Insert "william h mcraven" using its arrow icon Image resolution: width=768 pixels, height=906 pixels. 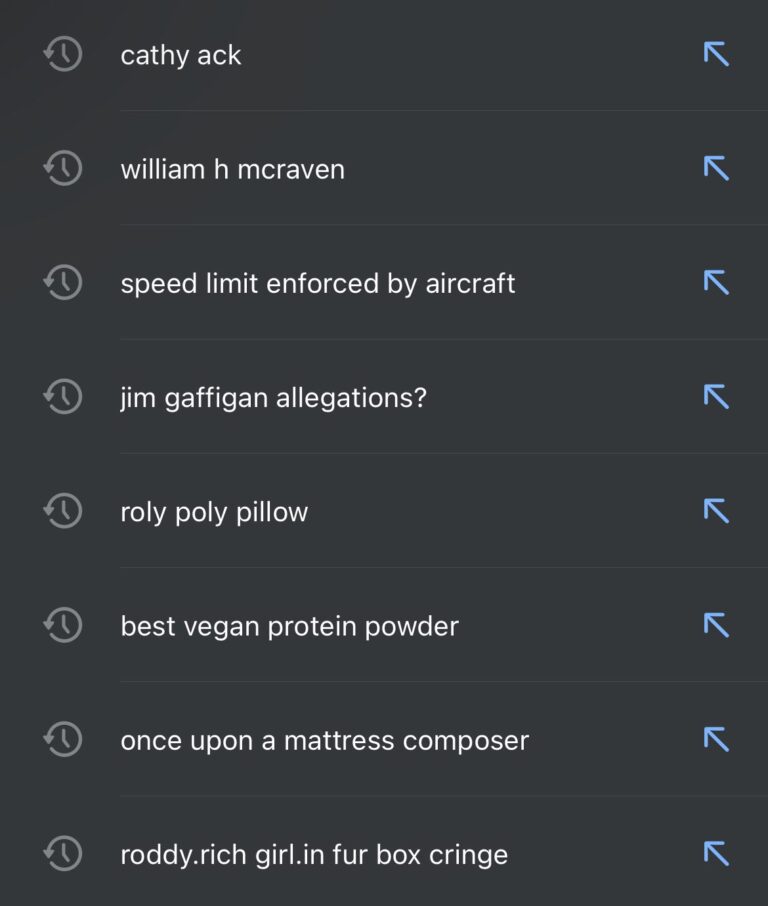point(716,168)
